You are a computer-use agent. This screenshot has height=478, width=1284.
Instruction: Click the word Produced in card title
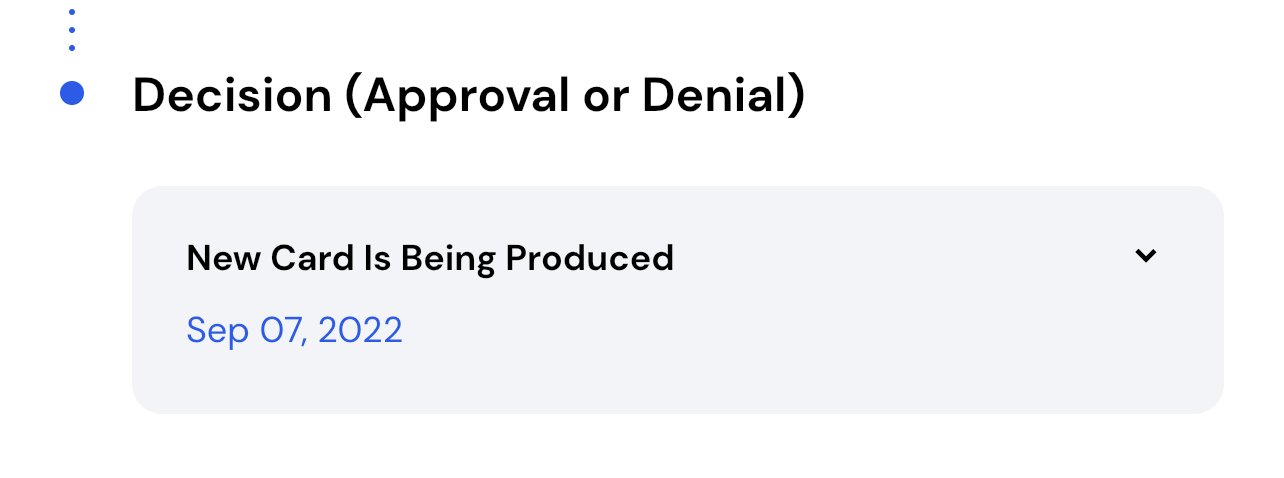(x=589, y=258)
